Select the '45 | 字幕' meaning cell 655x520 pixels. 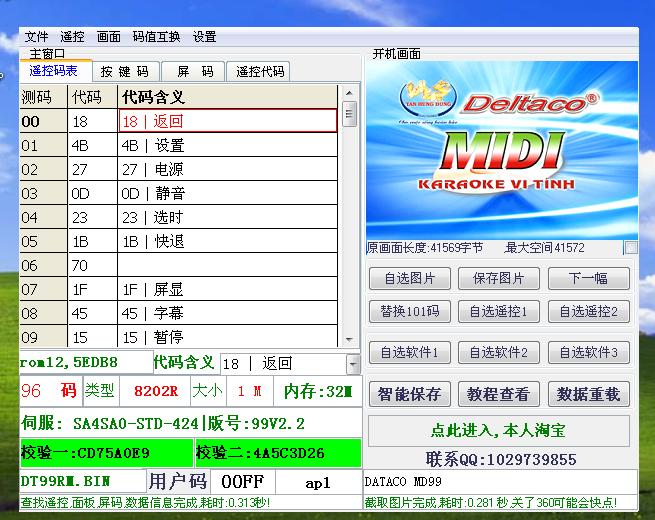tap(228, 313)
